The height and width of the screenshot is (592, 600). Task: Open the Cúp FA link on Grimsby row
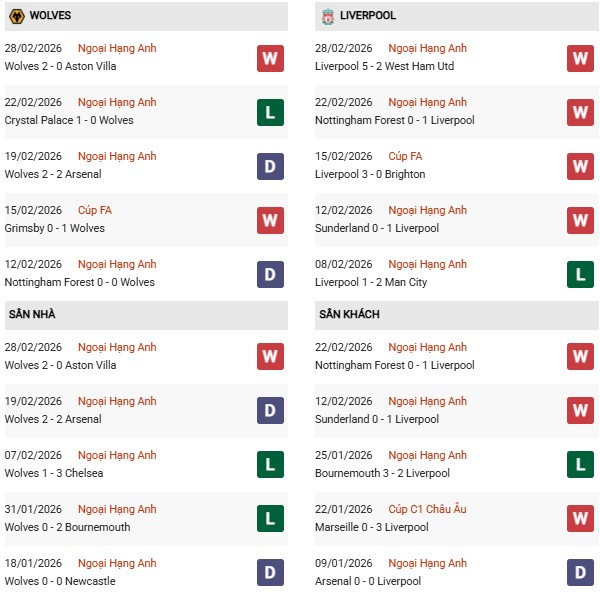(x=94, y=210)
